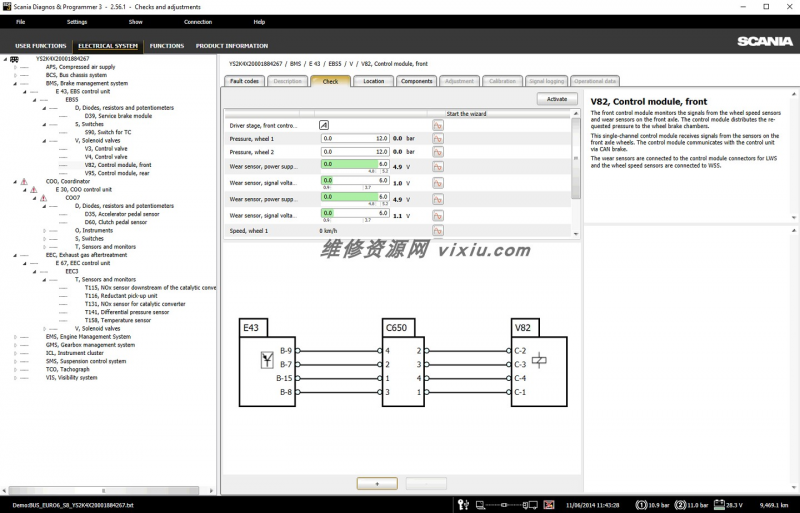Click Pressure, wheel 1 gauge bar
Image resolution: width=800 pixels, height=513 pixels.
[355, 138]
